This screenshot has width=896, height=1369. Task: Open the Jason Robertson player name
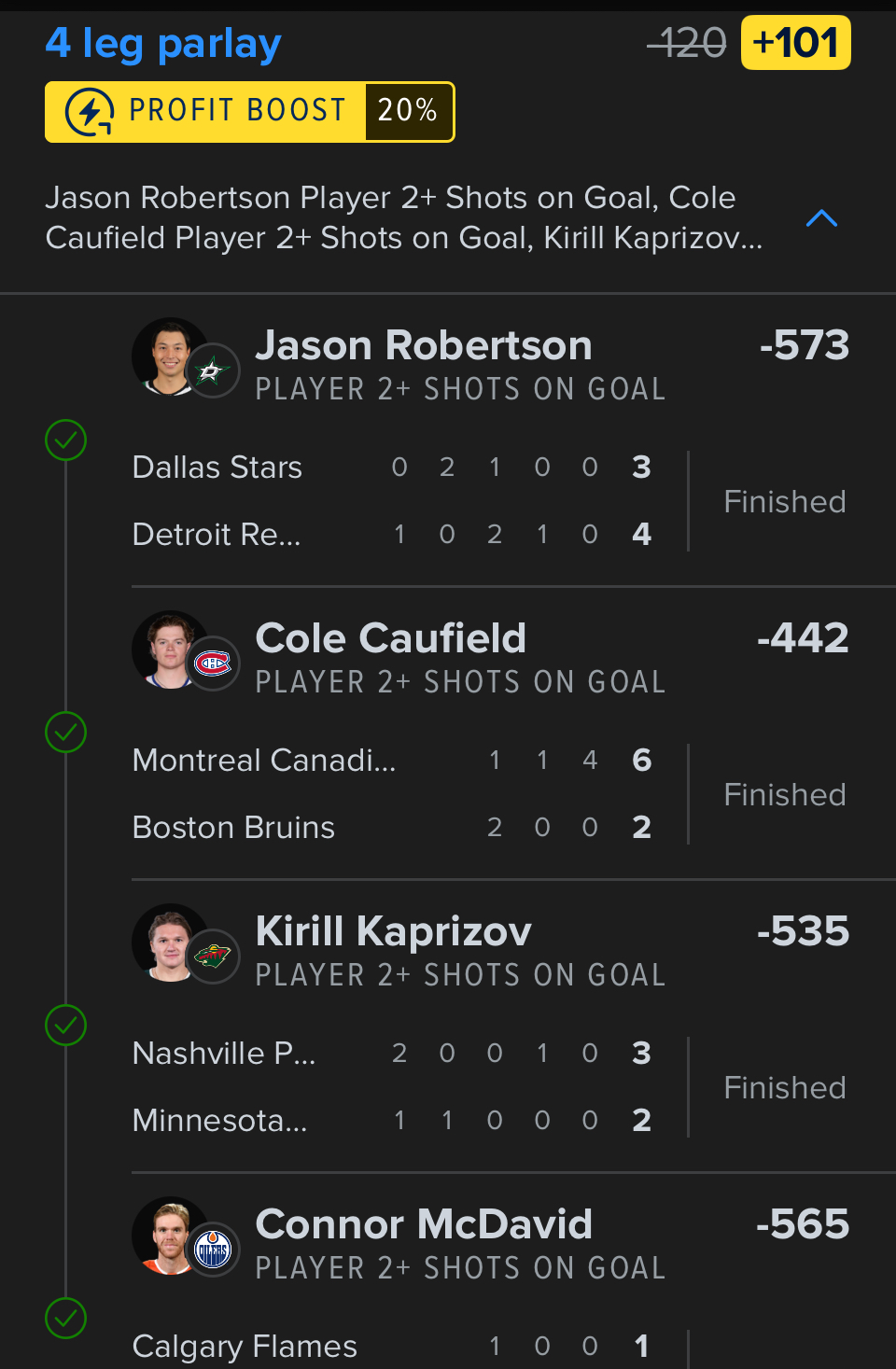[424, 345]
